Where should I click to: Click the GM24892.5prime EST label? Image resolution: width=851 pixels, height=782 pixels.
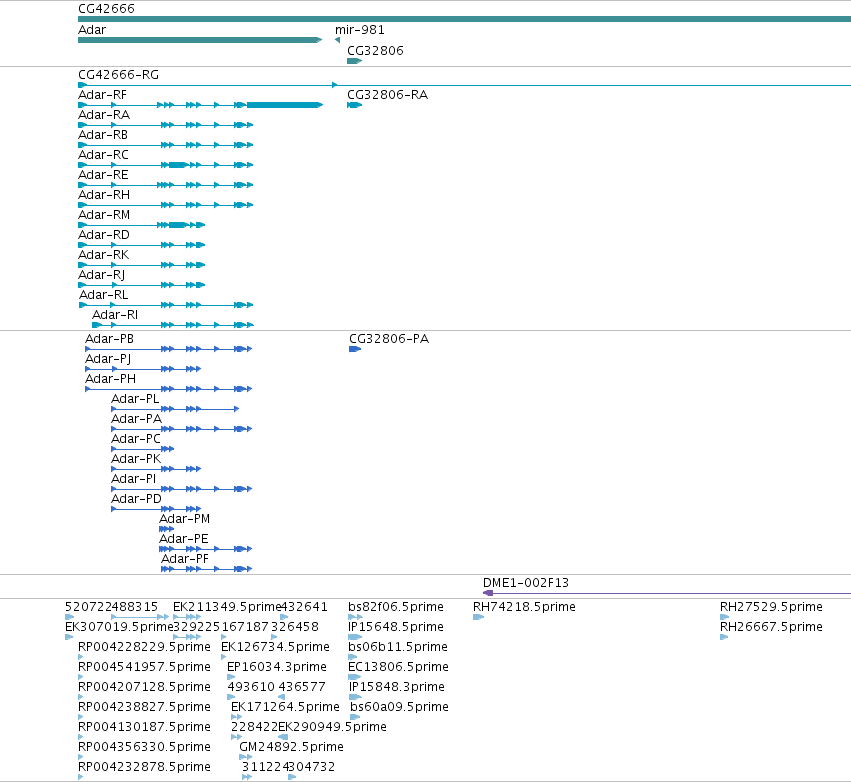(291, 747)
